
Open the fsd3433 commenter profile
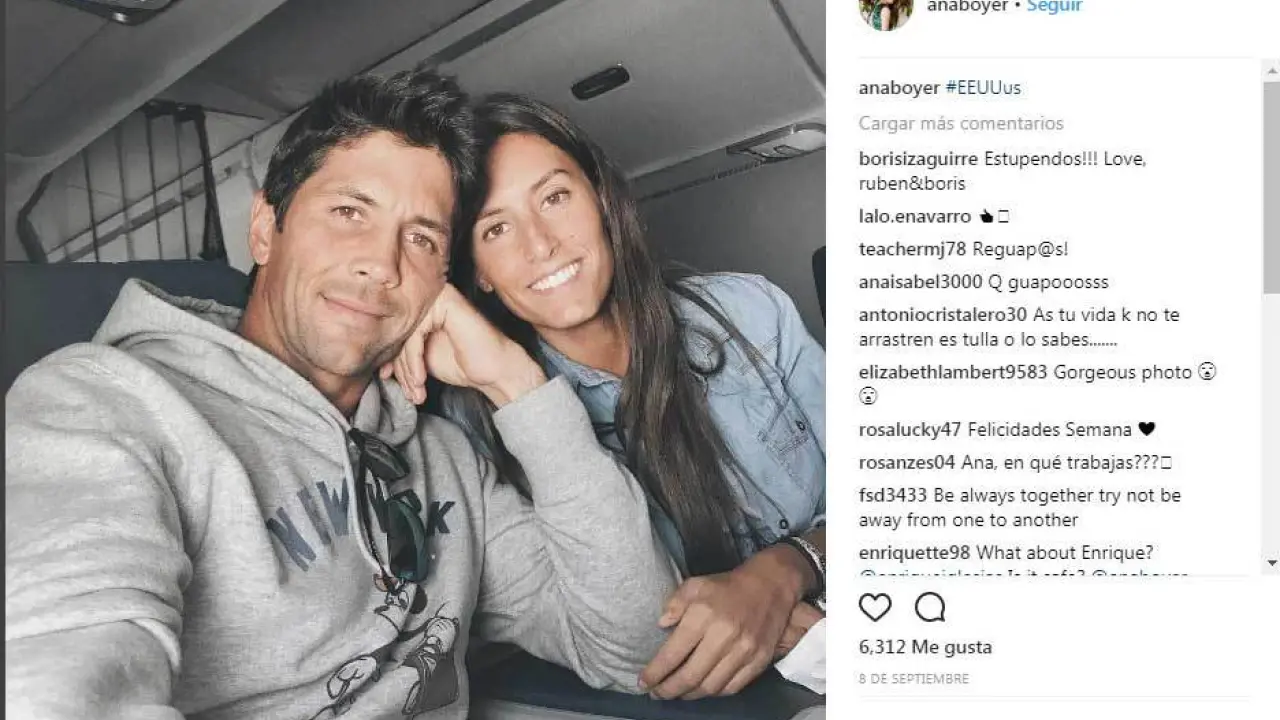[x=893, y=496]
